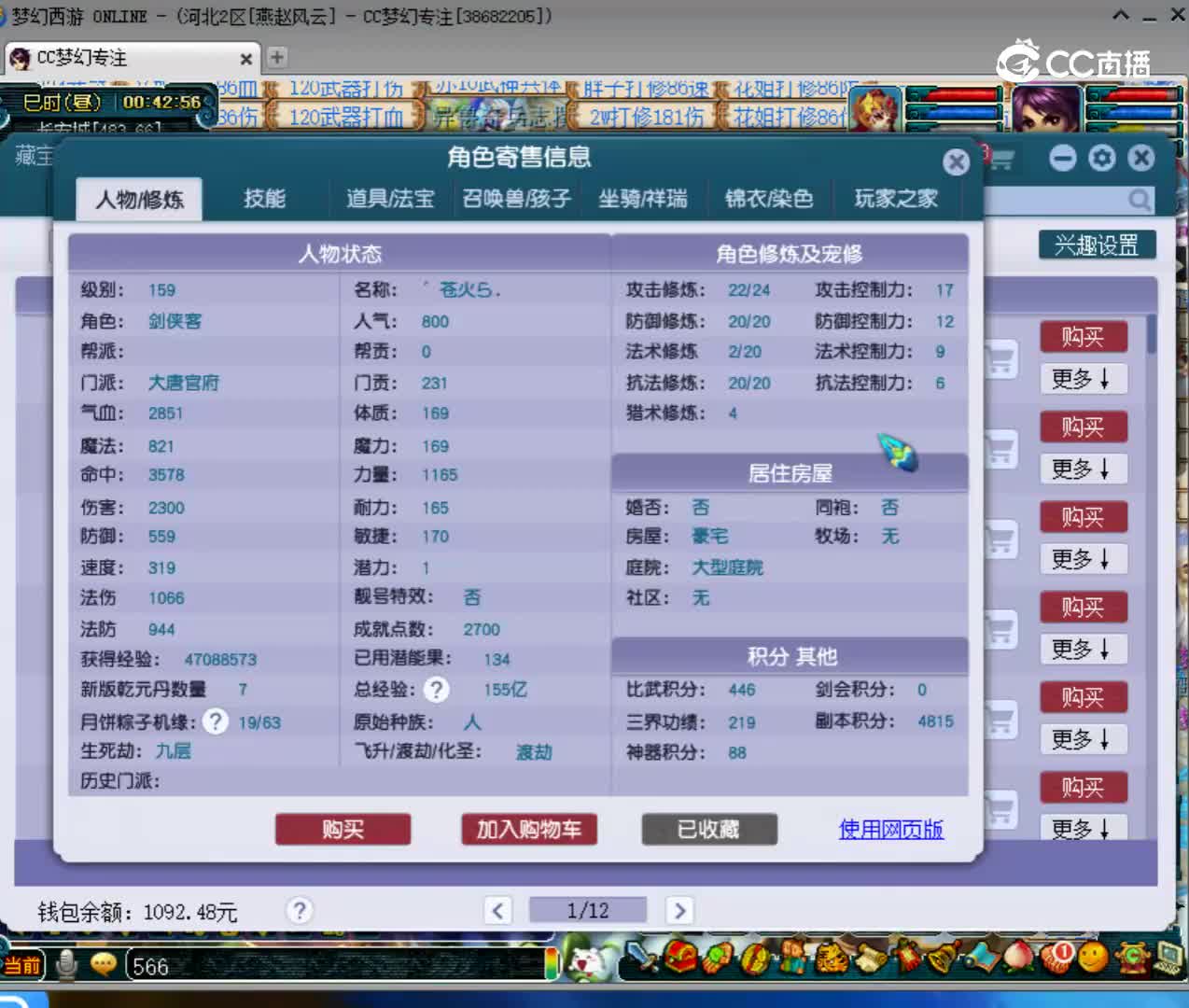
Task: Click the yellow smiley face icon
Action: click(1093, 957)
